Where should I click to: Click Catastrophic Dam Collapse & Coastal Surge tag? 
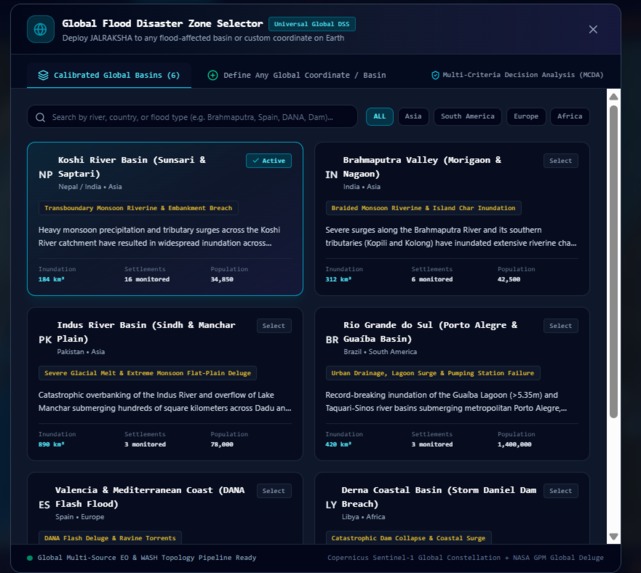408,538
